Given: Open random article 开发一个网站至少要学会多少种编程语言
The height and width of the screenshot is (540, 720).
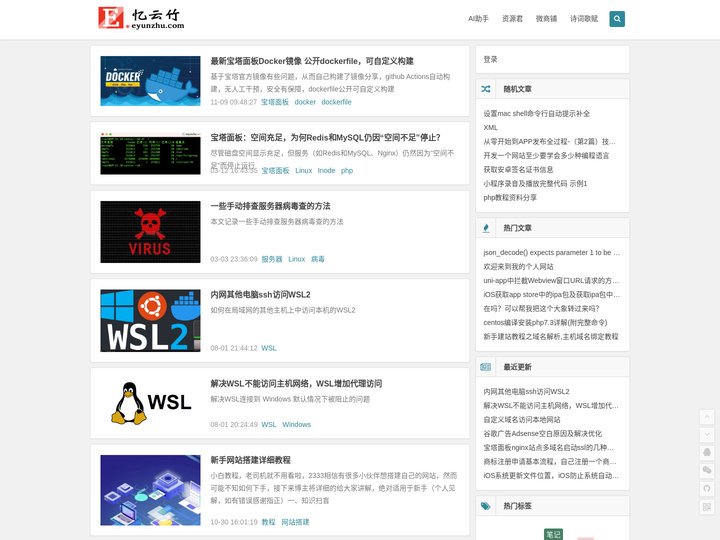Looking at the screenshot, I should pos(546,156).
